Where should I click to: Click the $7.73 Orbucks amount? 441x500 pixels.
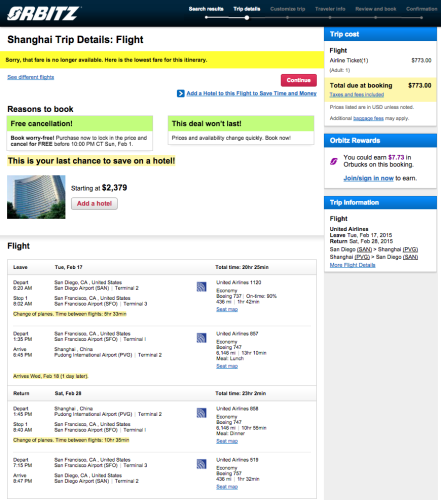click(x=396, y=157)
